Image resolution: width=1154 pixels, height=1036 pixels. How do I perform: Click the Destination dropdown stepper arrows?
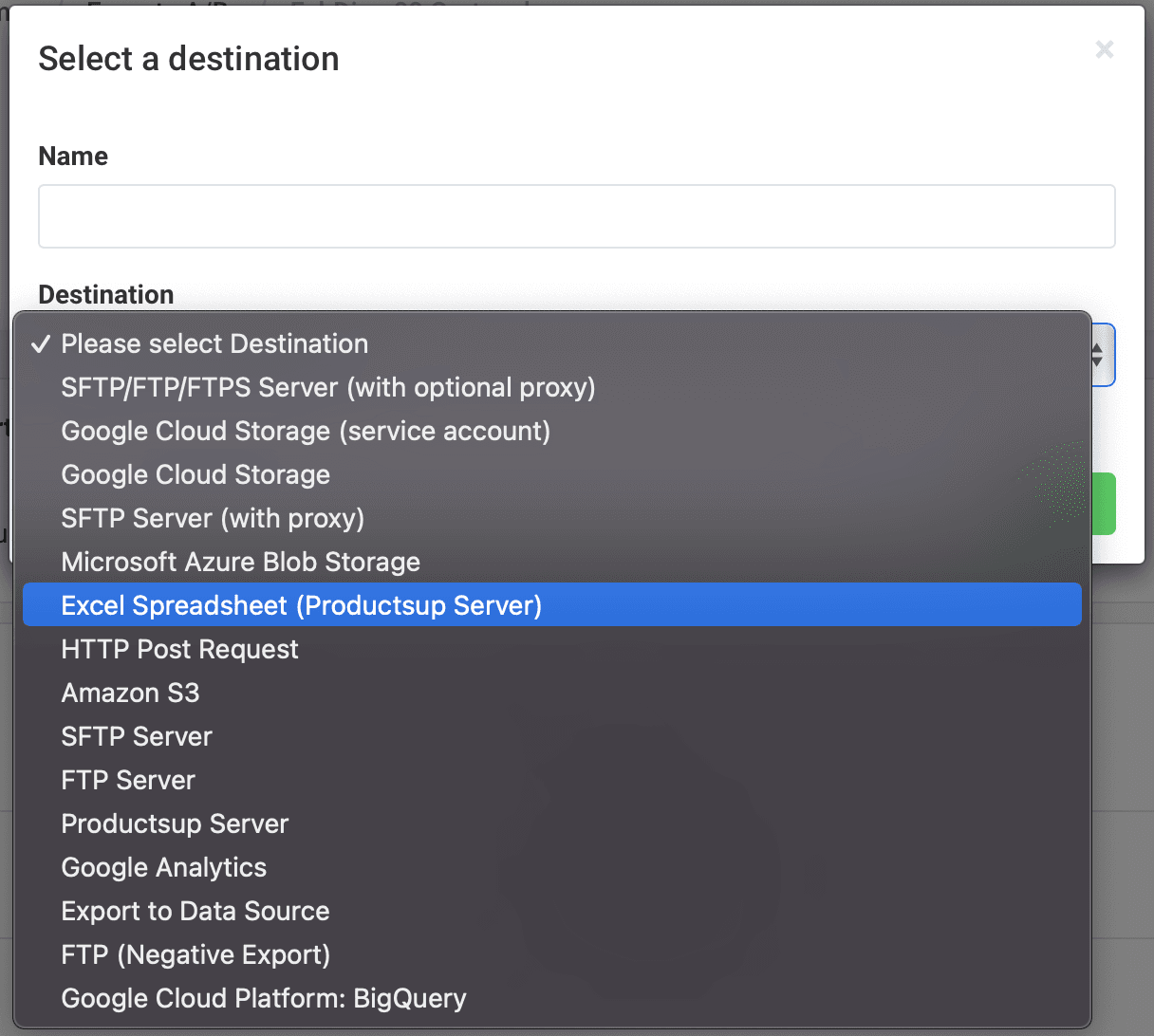[x=1098, y=356]
